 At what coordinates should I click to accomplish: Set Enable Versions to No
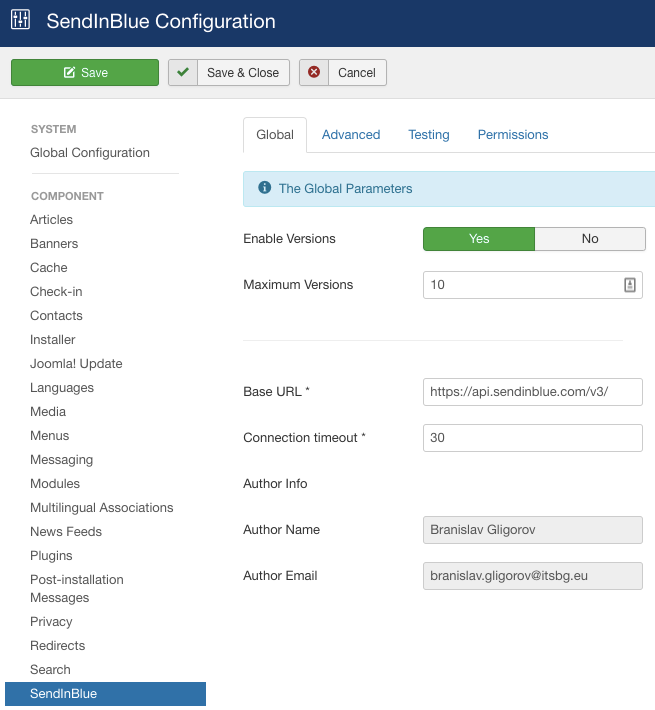pos(590,239)
